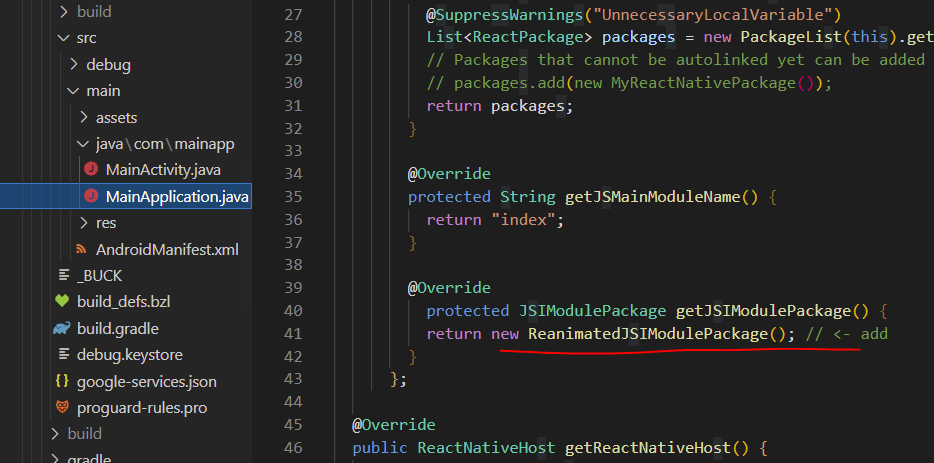Viewport: 934px width, 463px height.
Task: Click the green heart icon beside build_defs.bzl
Action: (x=62, y=302)
